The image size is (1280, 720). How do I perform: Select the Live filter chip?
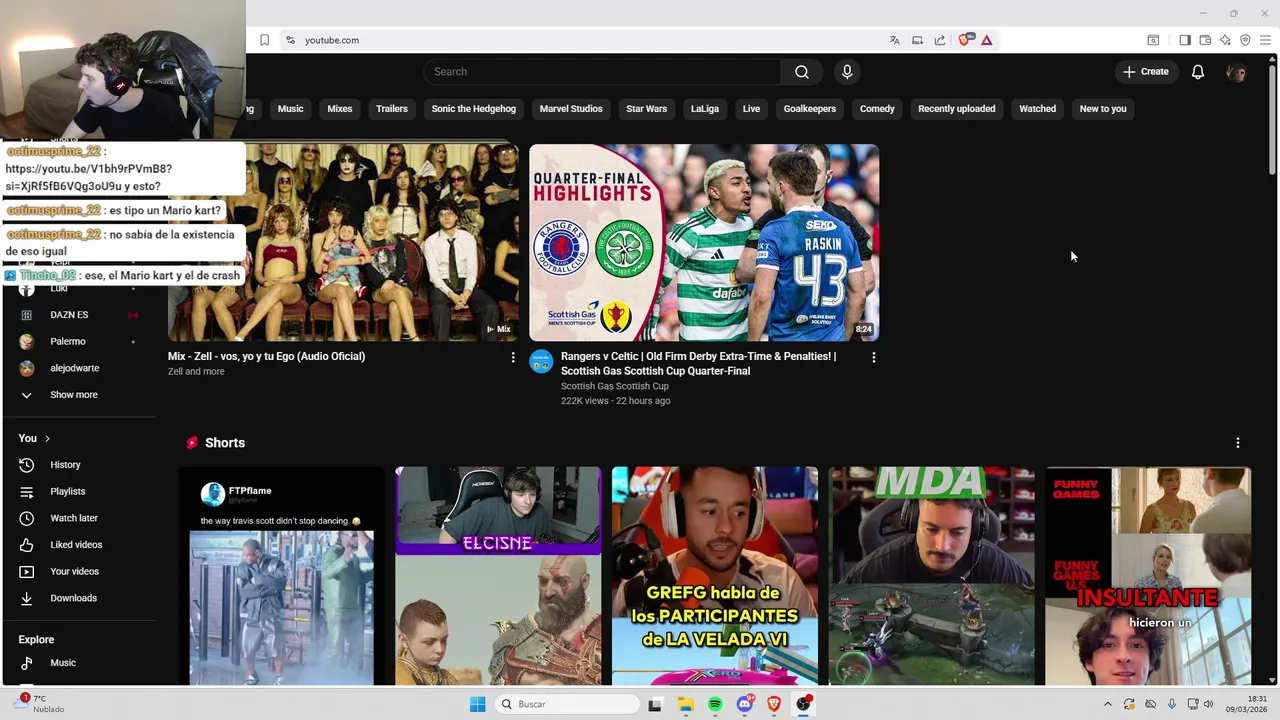(x=751, y=109)
